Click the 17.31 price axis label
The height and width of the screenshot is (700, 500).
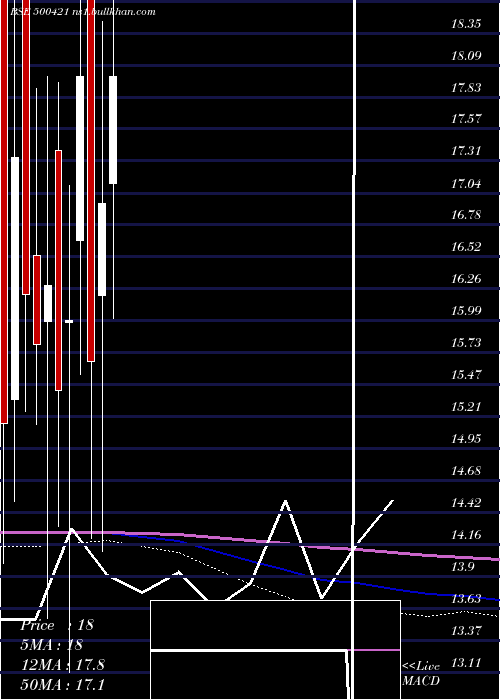pos(466,151)
